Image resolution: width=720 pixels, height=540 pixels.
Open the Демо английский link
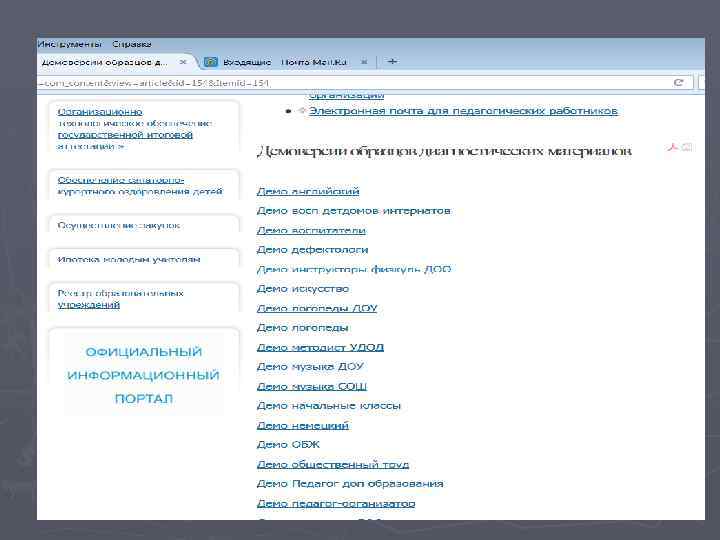308,191
